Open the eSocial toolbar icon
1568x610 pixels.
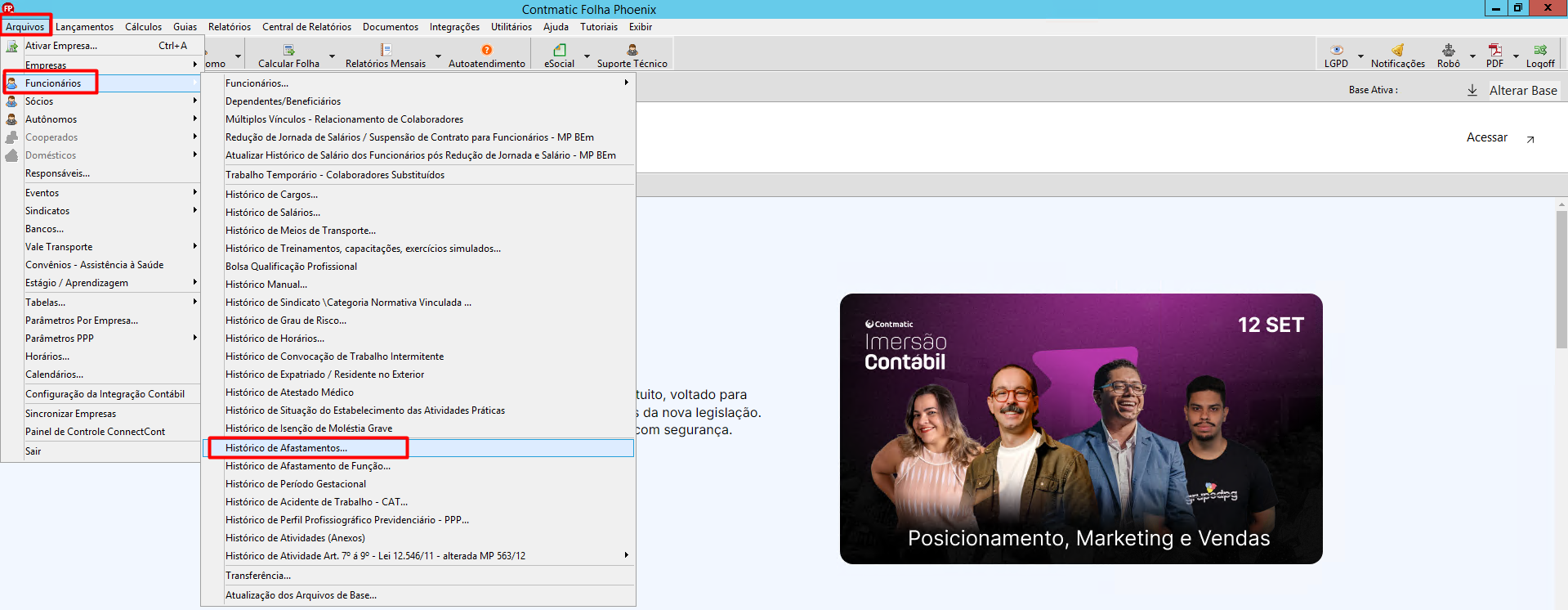tap(560, 50)
